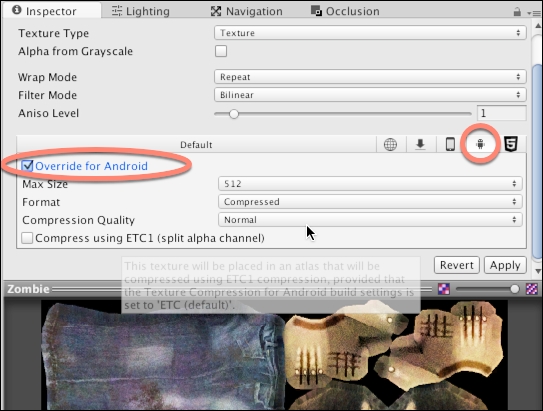Open the Texture Type dropdown
Screen dimensions: 543x411
370,33
